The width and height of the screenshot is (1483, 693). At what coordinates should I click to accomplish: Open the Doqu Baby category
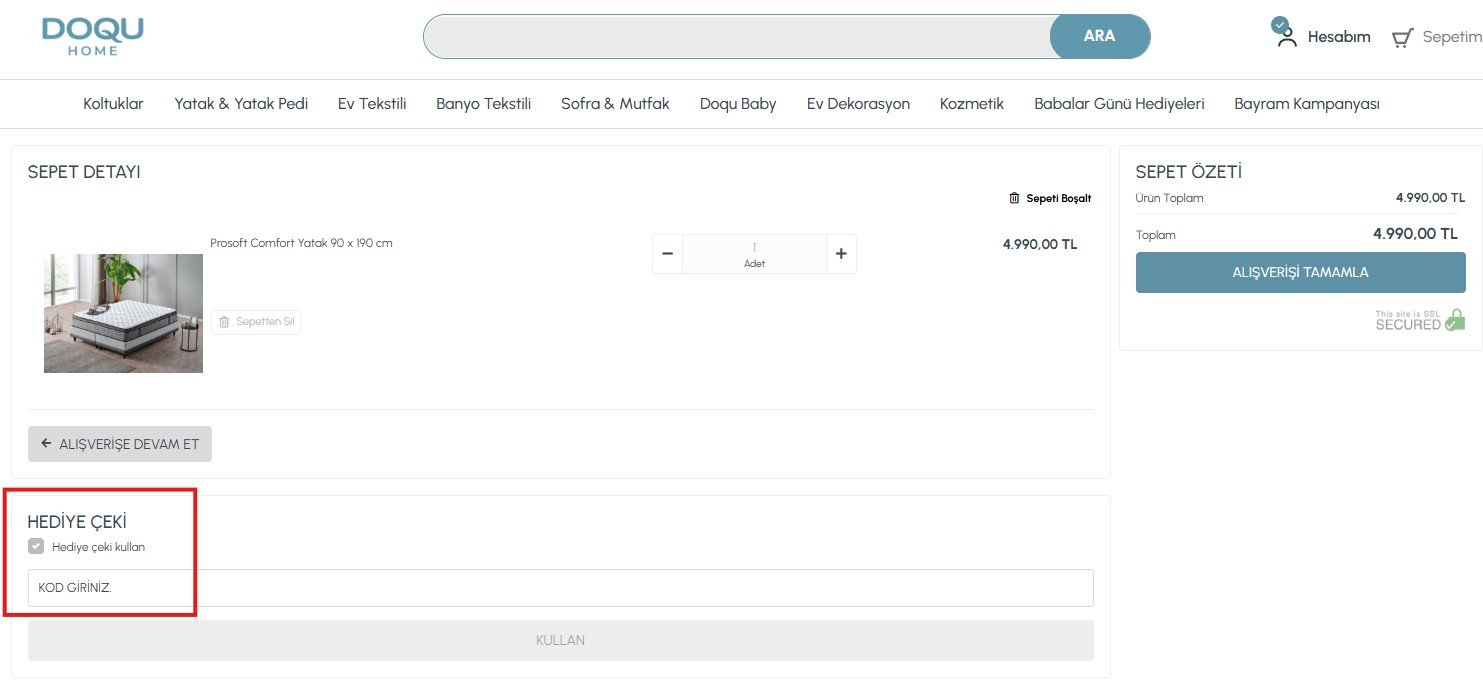pyautogui.click(x=738, y=104)
